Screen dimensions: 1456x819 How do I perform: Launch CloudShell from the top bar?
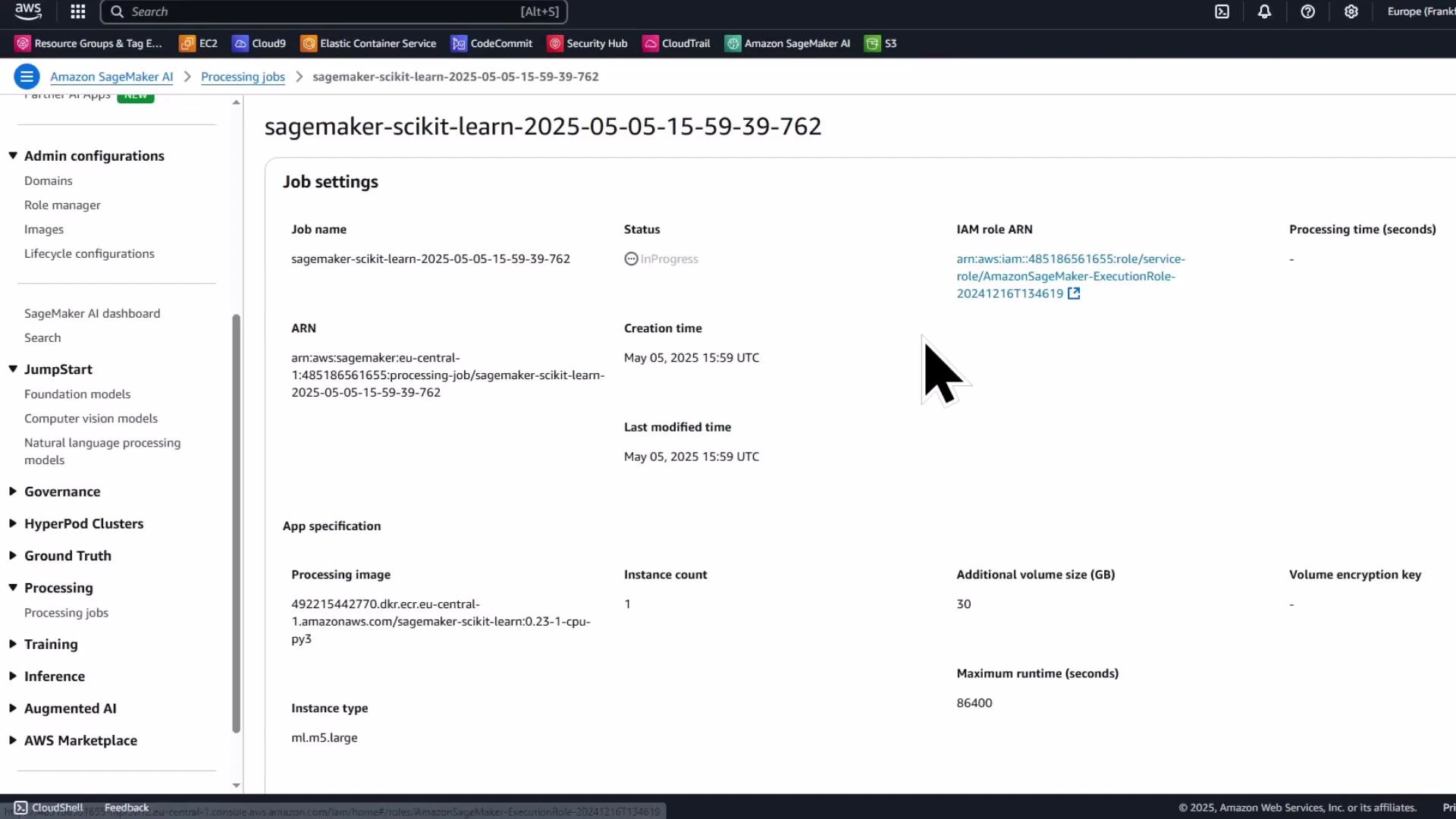click(x=1222, y=11)
